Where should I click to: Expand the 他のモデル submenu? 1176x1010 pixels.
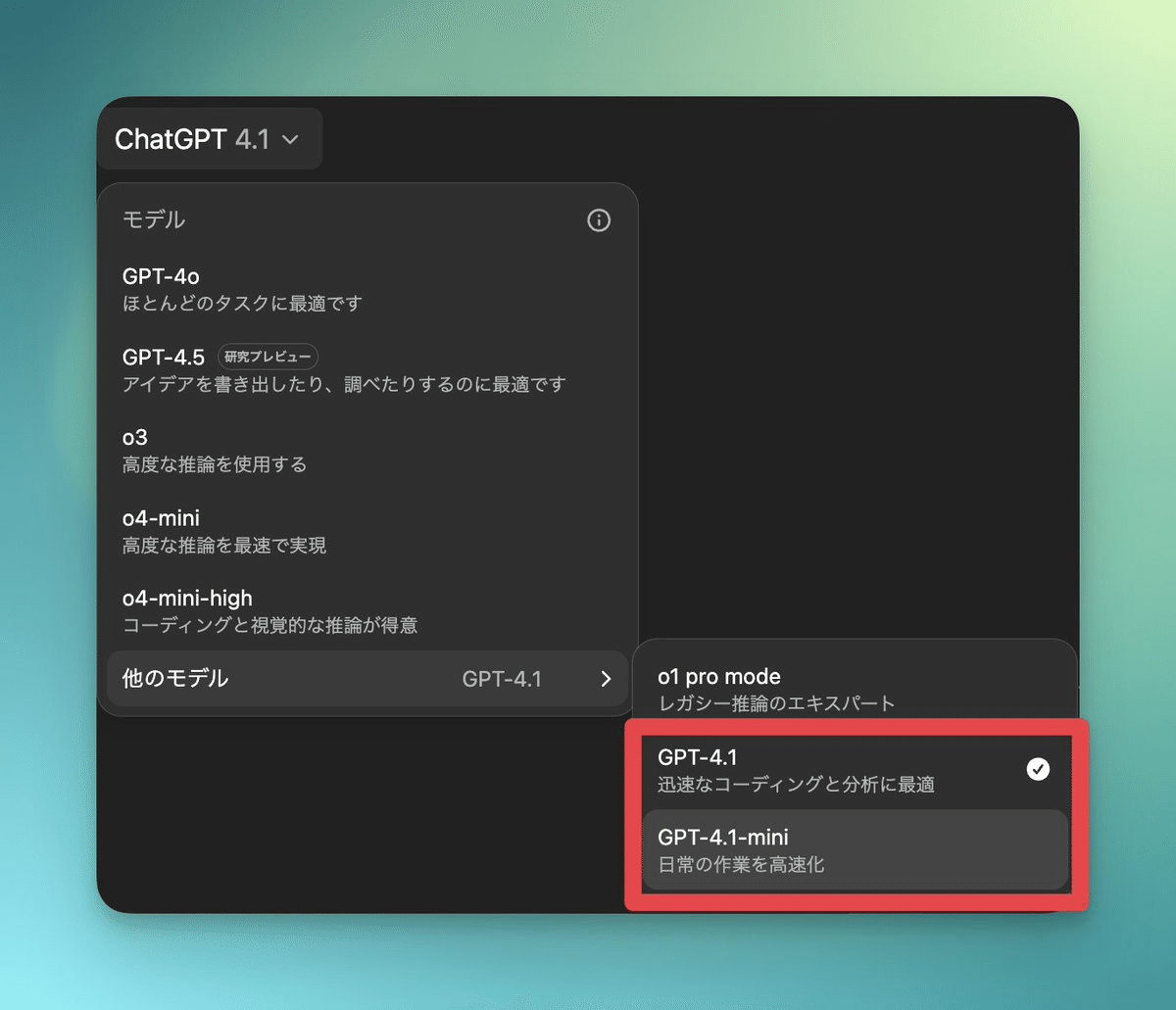coord(367,679)
